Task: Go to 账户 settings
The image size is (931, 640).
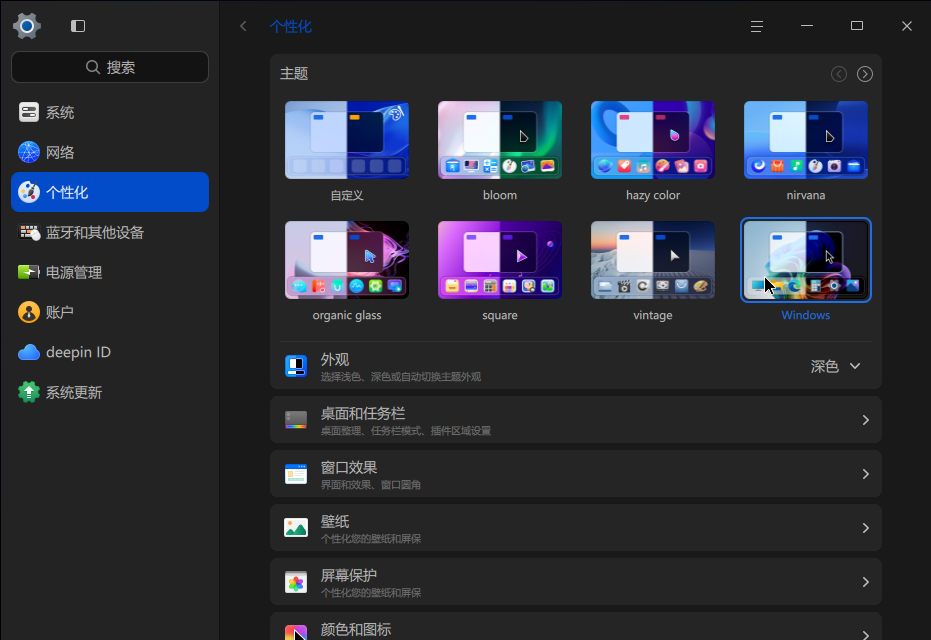Action: point(110,312)
